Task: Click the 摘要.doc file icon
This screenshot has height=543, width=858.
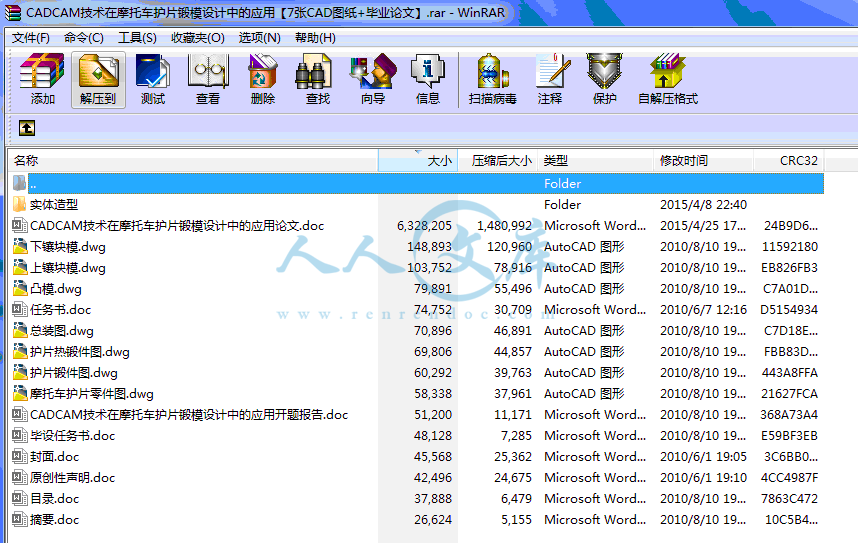Action: point(20,519)
